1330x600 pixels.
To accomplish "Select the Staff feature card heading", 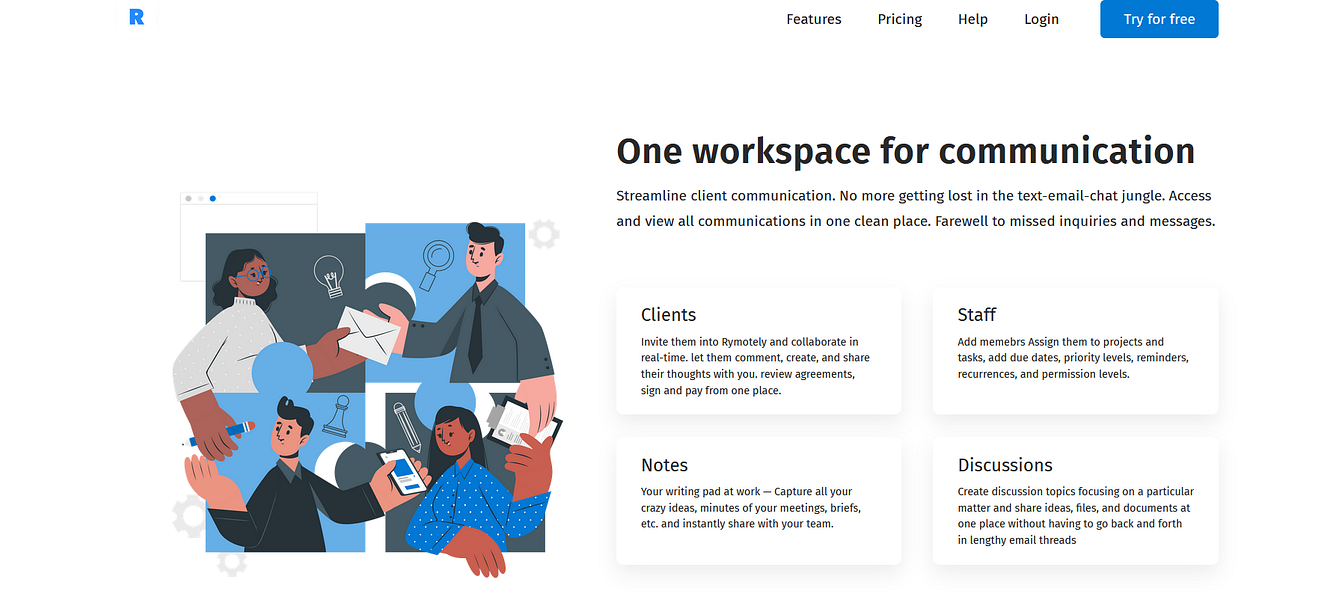I will [x=977, y=314].
